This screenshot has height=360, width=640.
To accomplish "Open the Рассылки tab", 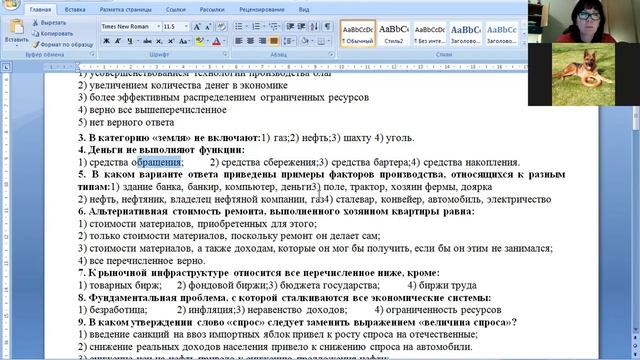I will tap(212, 9).
